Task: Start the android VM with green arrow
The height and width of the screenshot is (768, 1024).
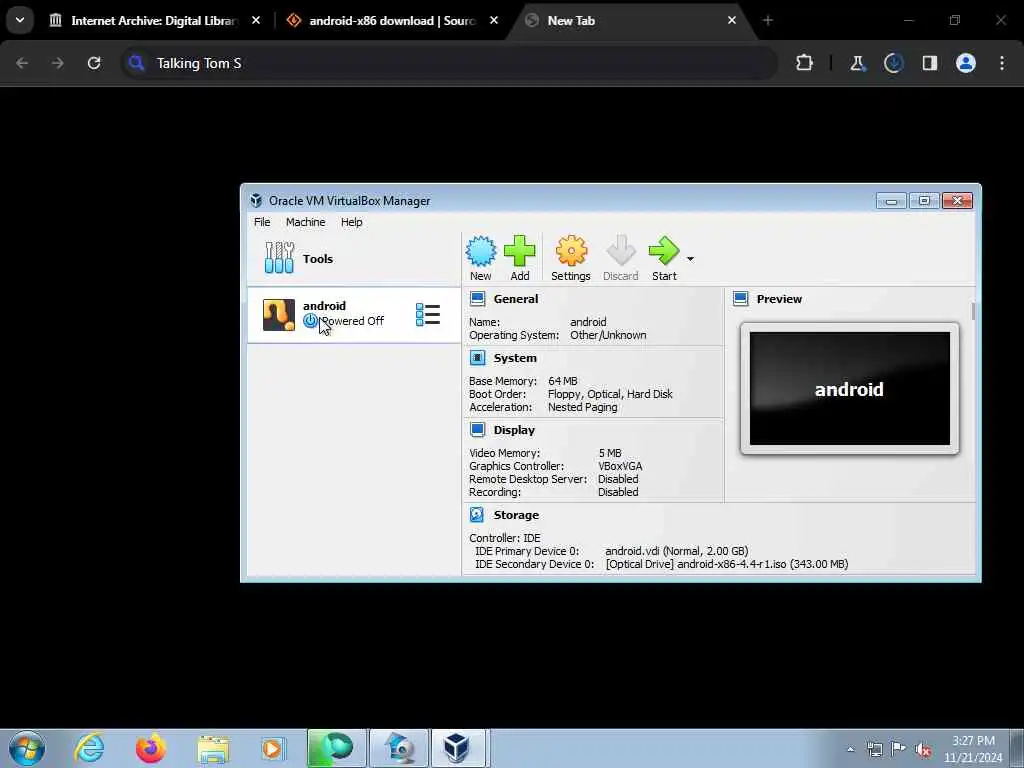Action: 664,258
